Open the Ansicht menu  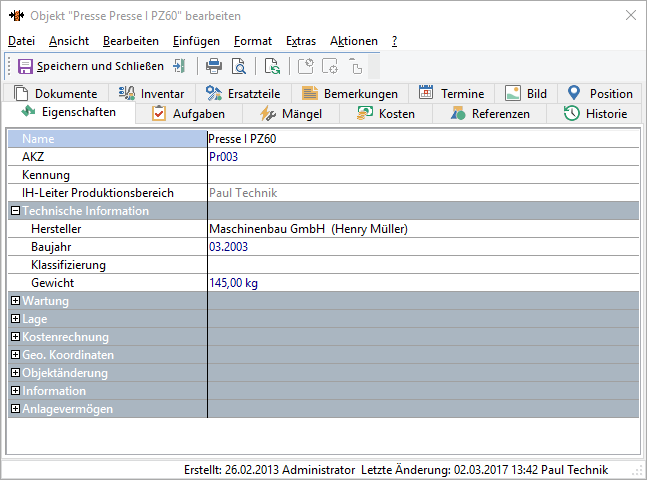point(69,41)
